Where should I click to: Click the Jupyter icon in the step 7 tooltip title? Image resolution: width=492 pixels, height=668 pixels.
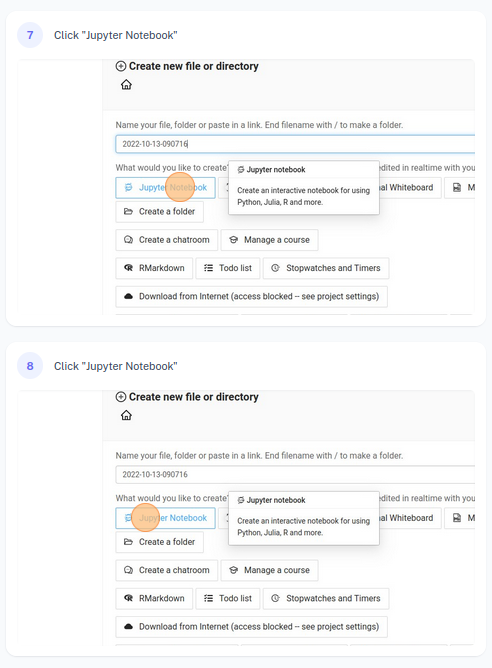point(241,170)
